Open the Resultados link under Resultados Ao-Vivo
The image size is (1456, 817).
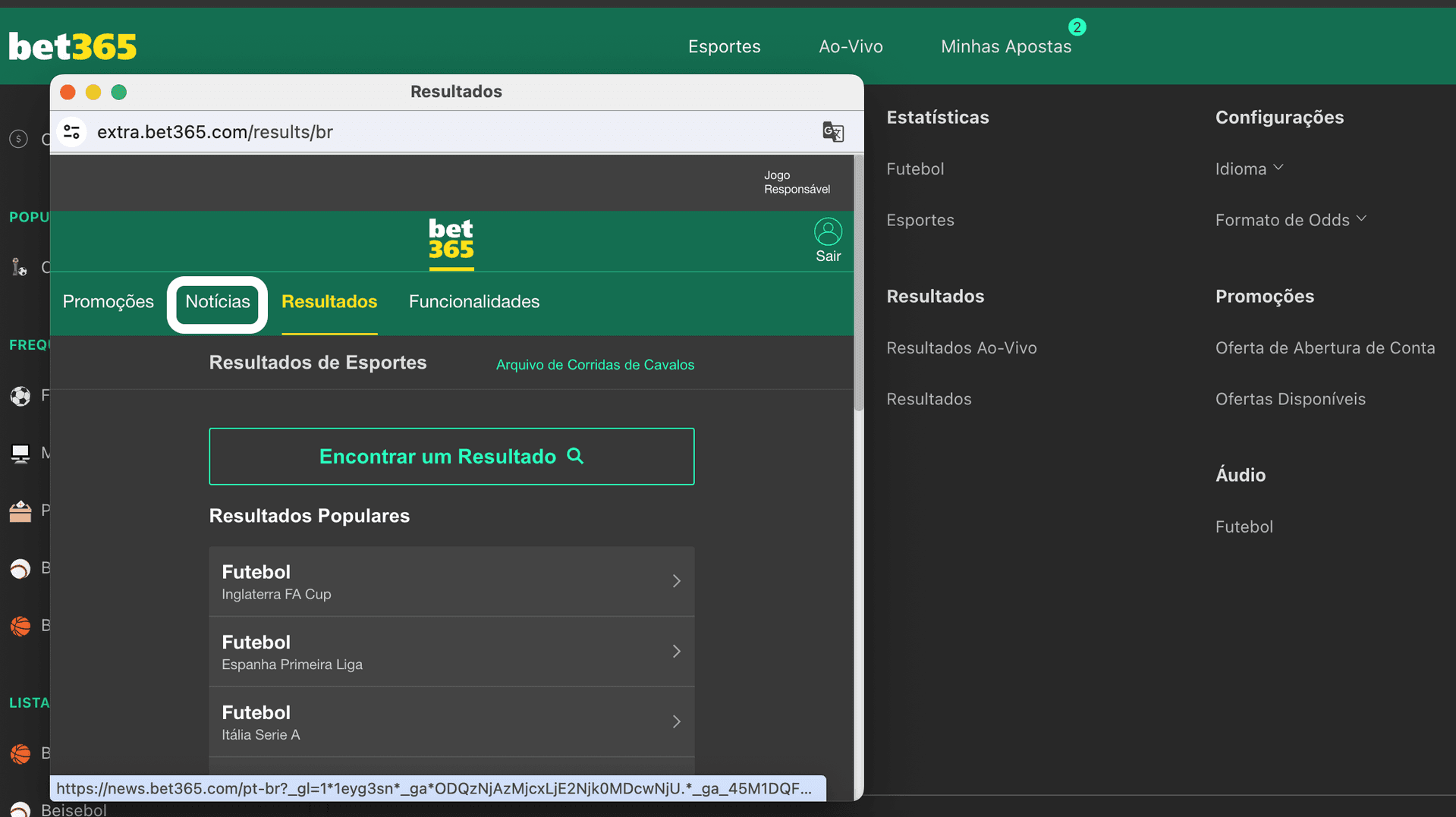click(x=929, y=399)
